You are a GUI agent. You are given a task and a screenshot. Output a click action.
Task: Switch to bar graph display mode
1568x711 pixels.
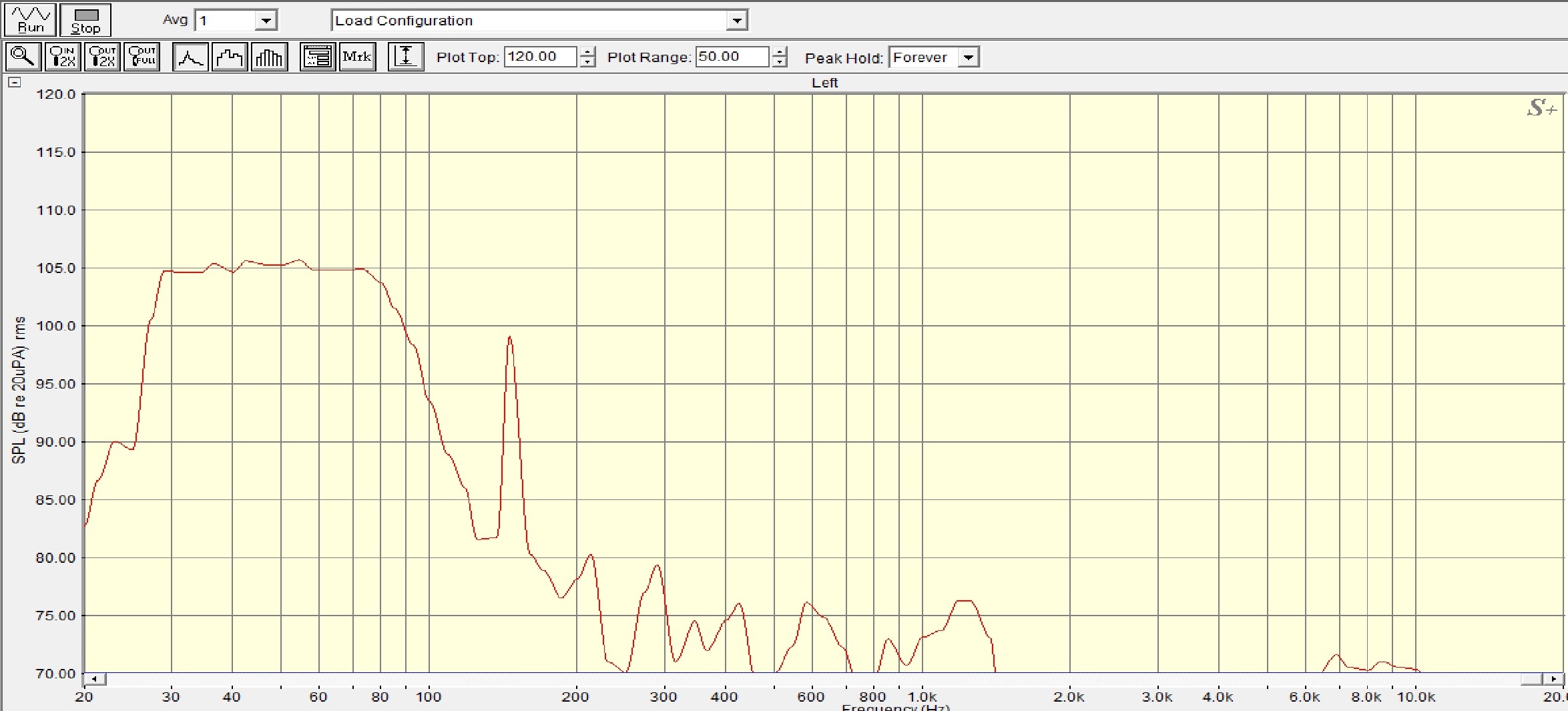[269, 57]
